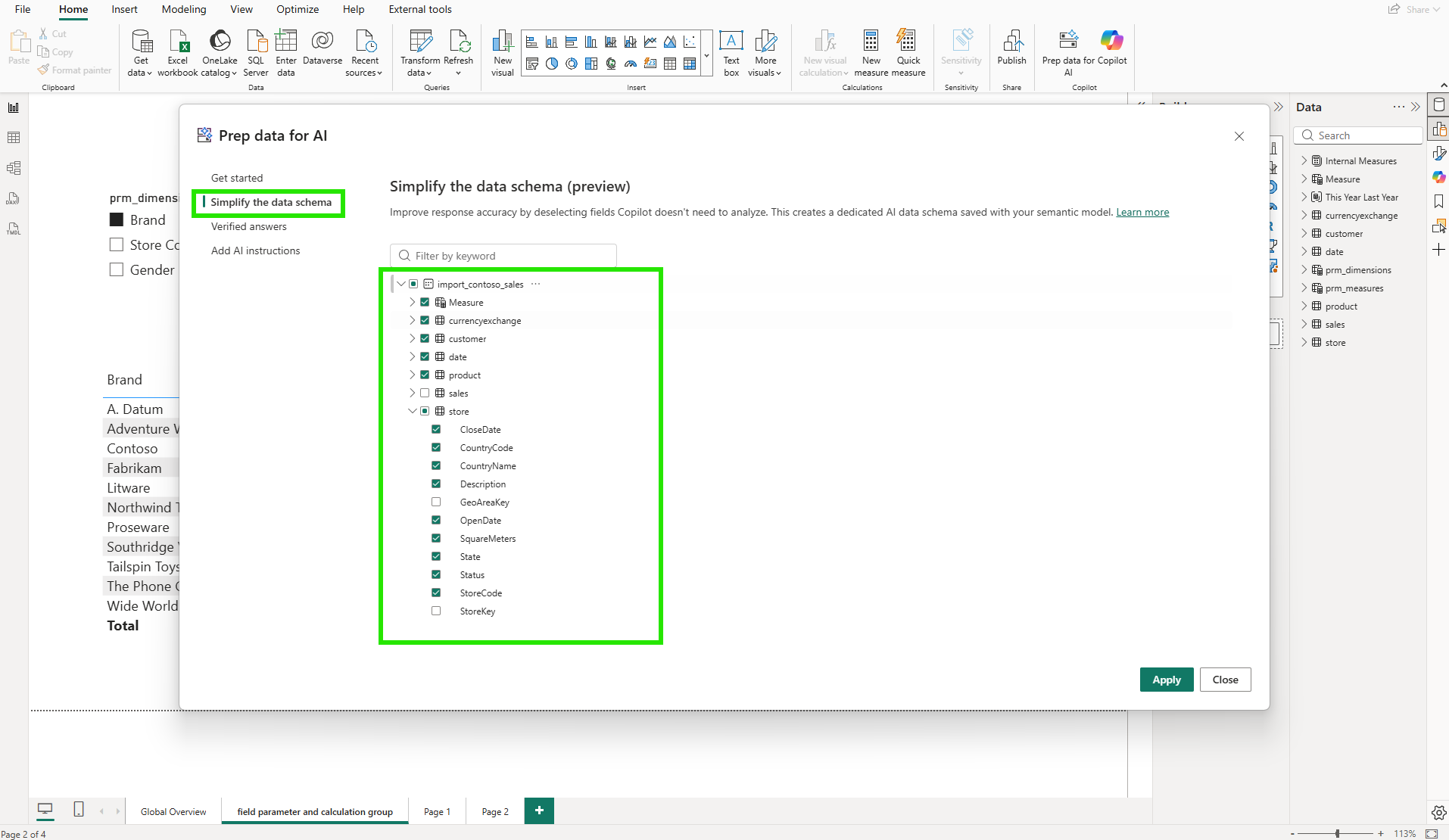Open import_contoso_sales more options ellipsis
Image resolution: width=1449 pixels, height=840 pixels.
(536, 284)
